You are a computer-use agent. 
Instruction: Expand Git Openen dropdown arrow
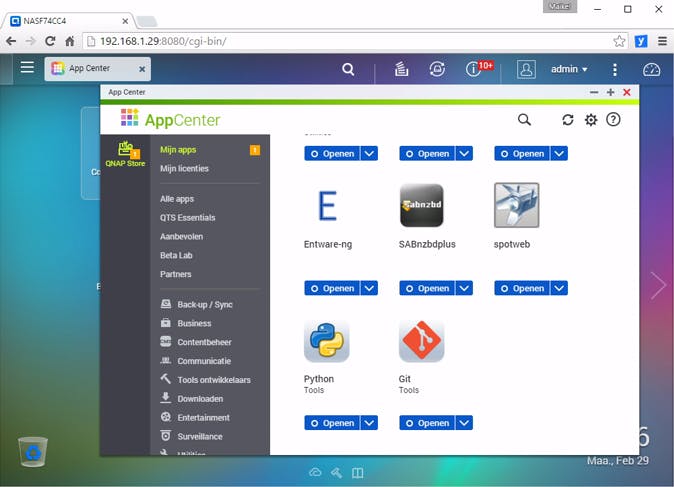point(464,423)
